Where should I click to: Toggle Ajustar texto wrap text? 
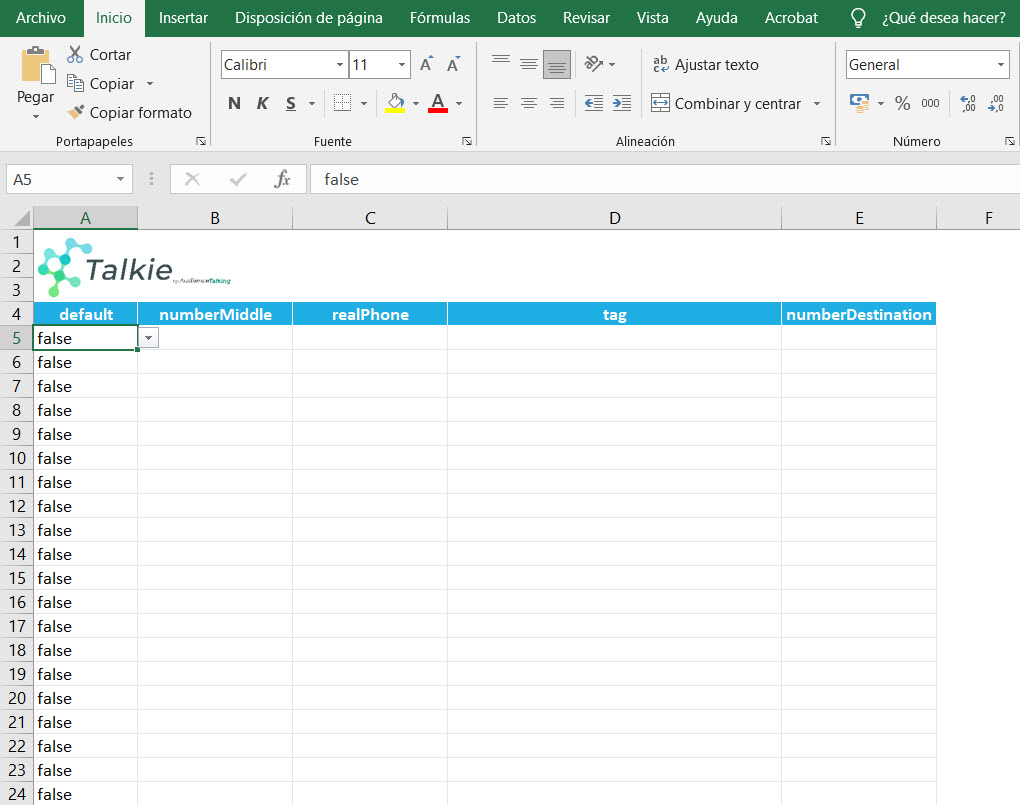click(706, 64)
